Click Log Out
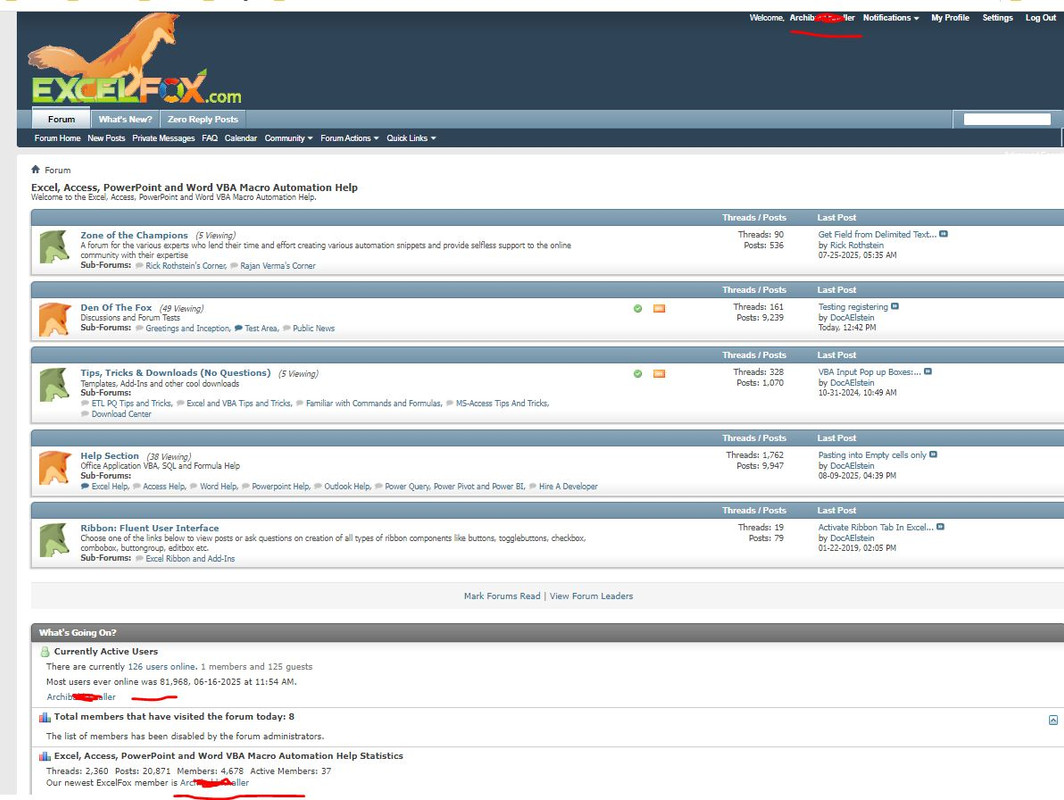The image size is (1064, 800). [1041, 18]
